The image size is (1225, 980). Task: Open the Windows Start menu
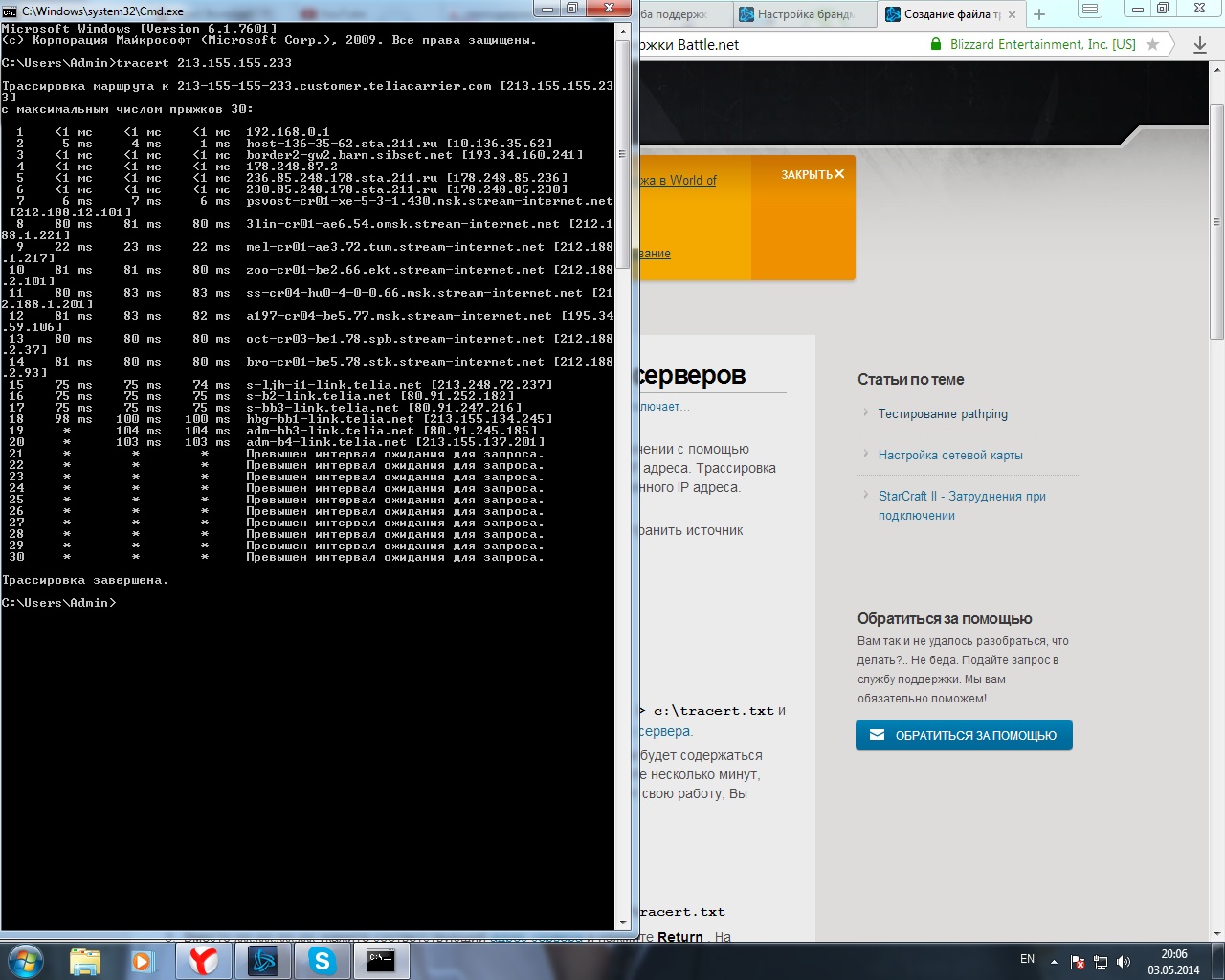26,960
